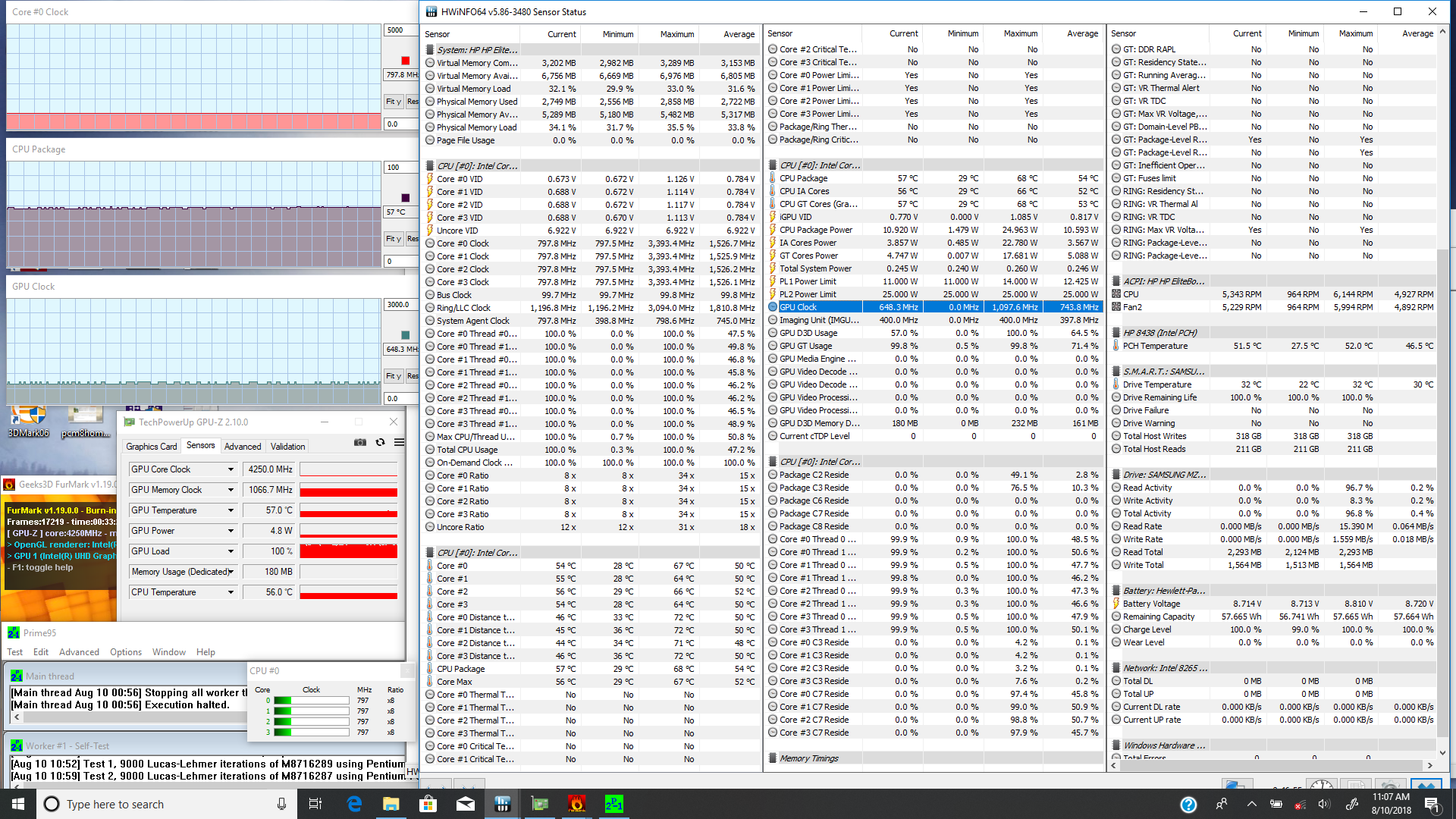This screenshot has height=819, width=1456.
Task: Expand the GPU Temperature sensor dropdown
Action: click(x=231, y=510)
